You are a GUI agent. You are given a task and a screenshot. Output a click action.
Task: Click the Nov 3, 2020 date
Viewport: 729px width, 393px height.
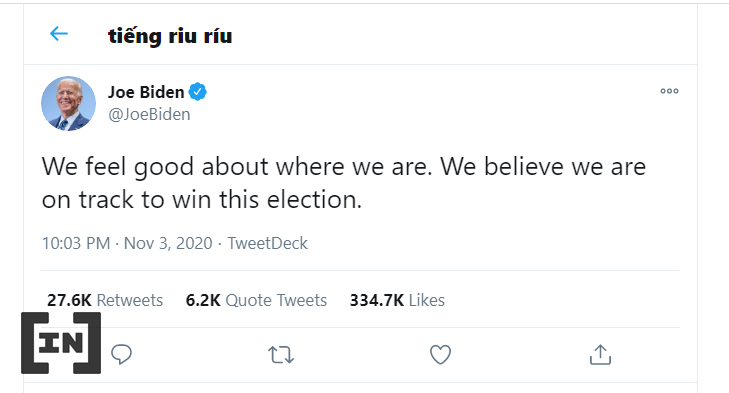point(168,243)
